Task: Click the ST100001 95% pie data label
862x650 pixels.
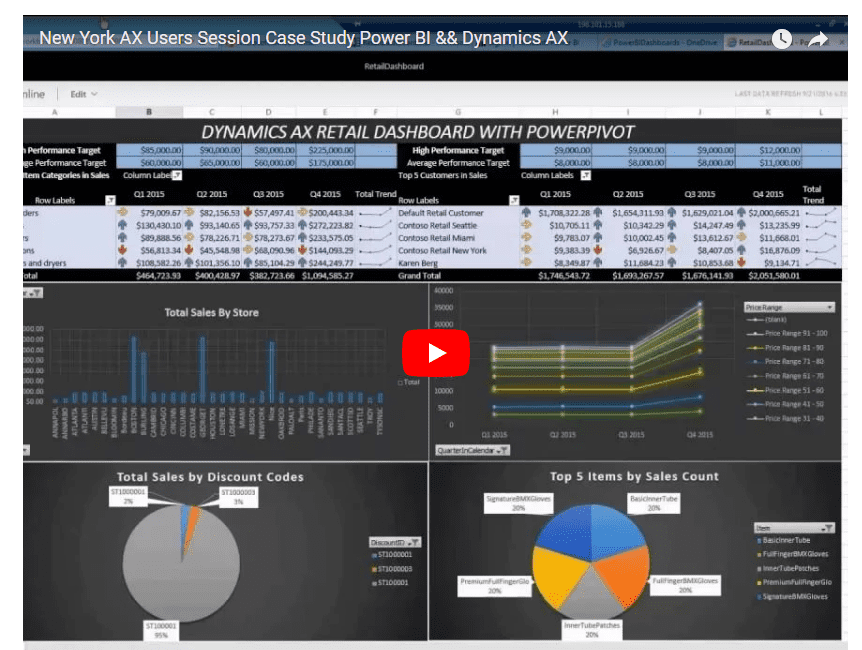Action: pyautogui.click(x=161, y=630)
